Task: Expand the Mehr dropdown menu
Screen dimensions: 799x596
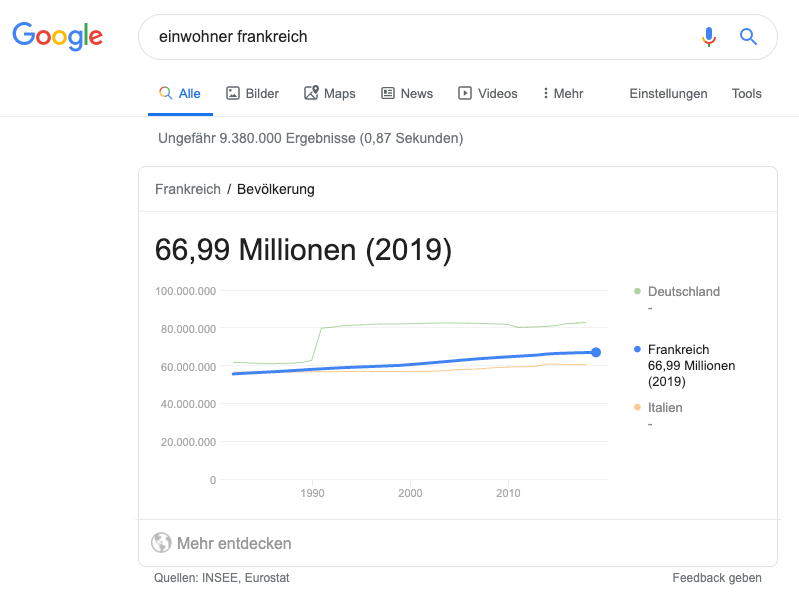Action: click(563, 93)
